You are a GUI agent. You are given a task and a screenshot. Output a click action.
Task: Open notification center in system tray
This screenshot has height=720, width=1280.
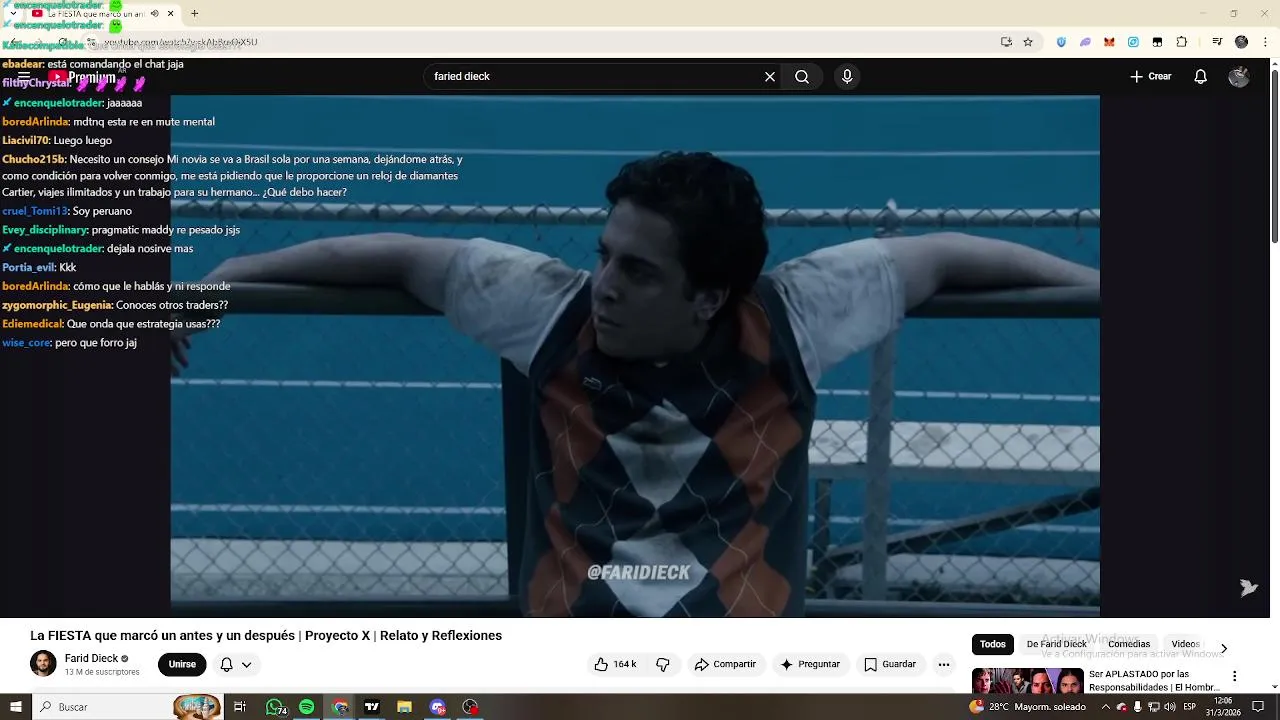(1258, 707)
